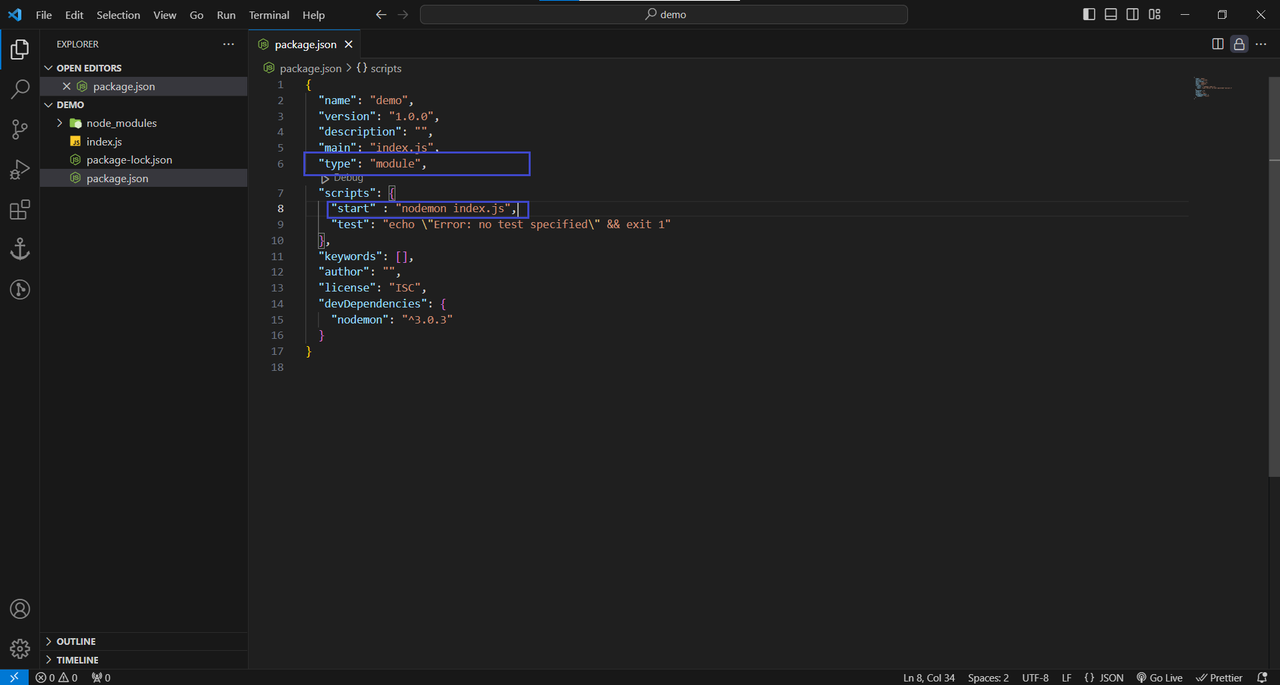
Task: Click the demo search command center
Action: 664,15
